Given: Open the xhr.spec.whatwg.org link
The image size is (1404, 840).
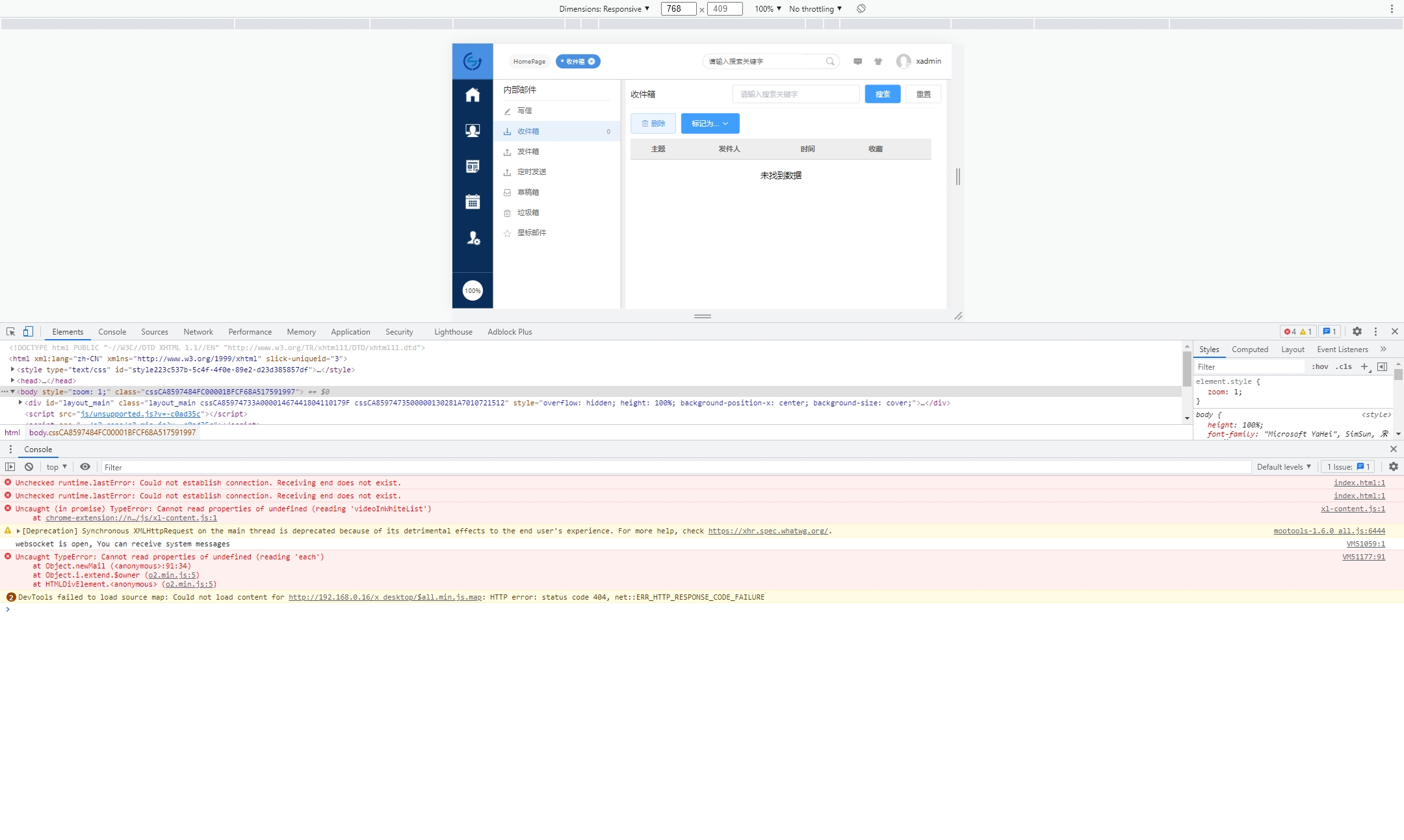Looking at the screenshot, I should coord(768,531).
